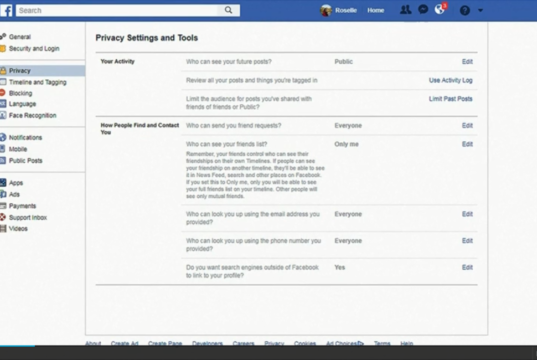Image resolution: width=537 pixels, height=360 pixels.
Task: Click the Security and Login badge icon
Action: tap(3, 48)
